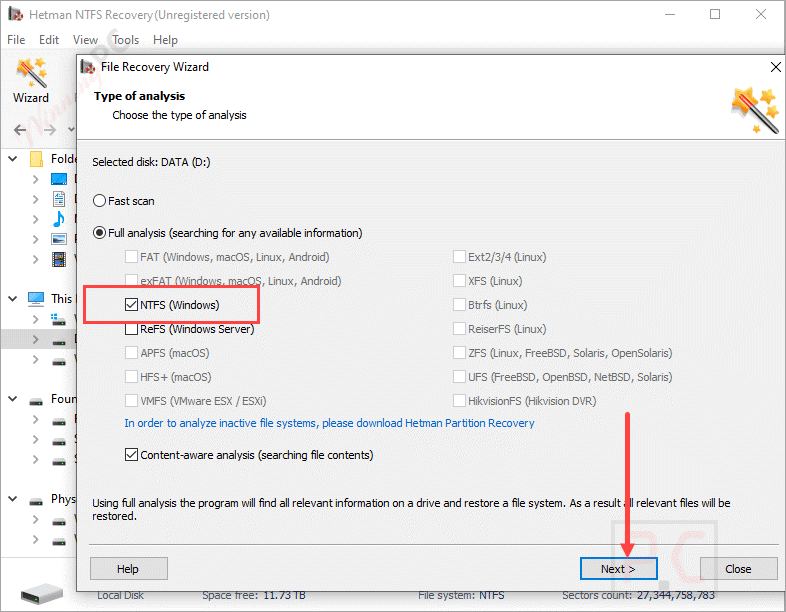Select the Music note icon in tree

(x=59, y=219)
